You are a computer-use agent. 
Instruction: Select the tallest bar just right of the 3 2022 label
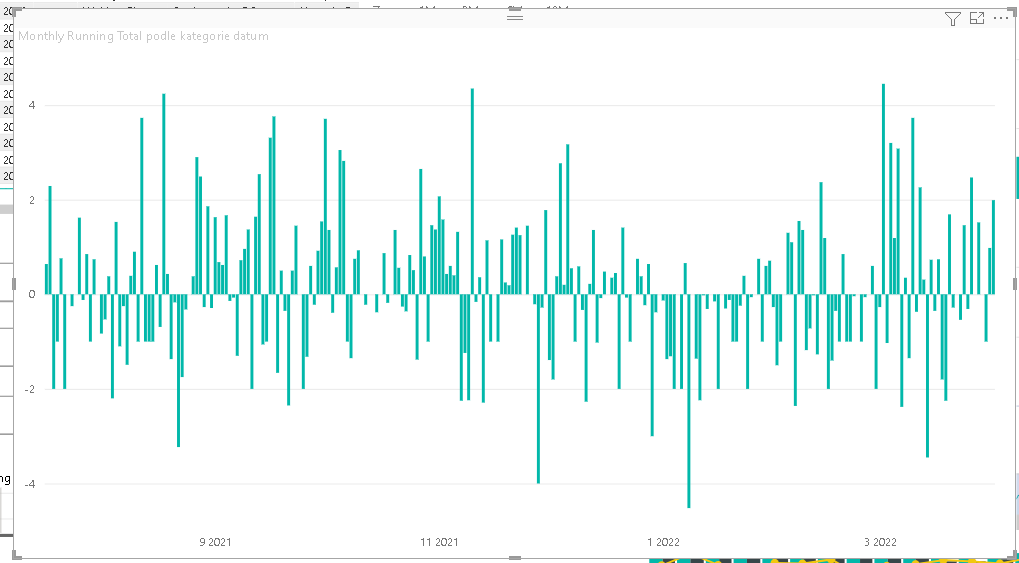pyautogui.click(x=883, y=189)
